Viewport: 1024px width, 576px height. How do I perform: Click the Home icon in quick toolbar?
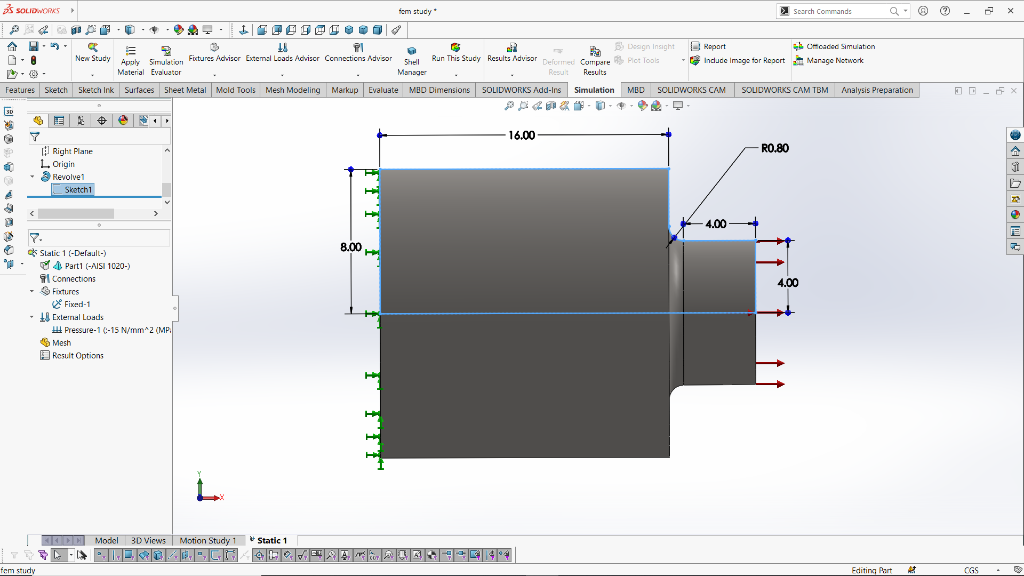pyautogui.click(x=12, y=46)
